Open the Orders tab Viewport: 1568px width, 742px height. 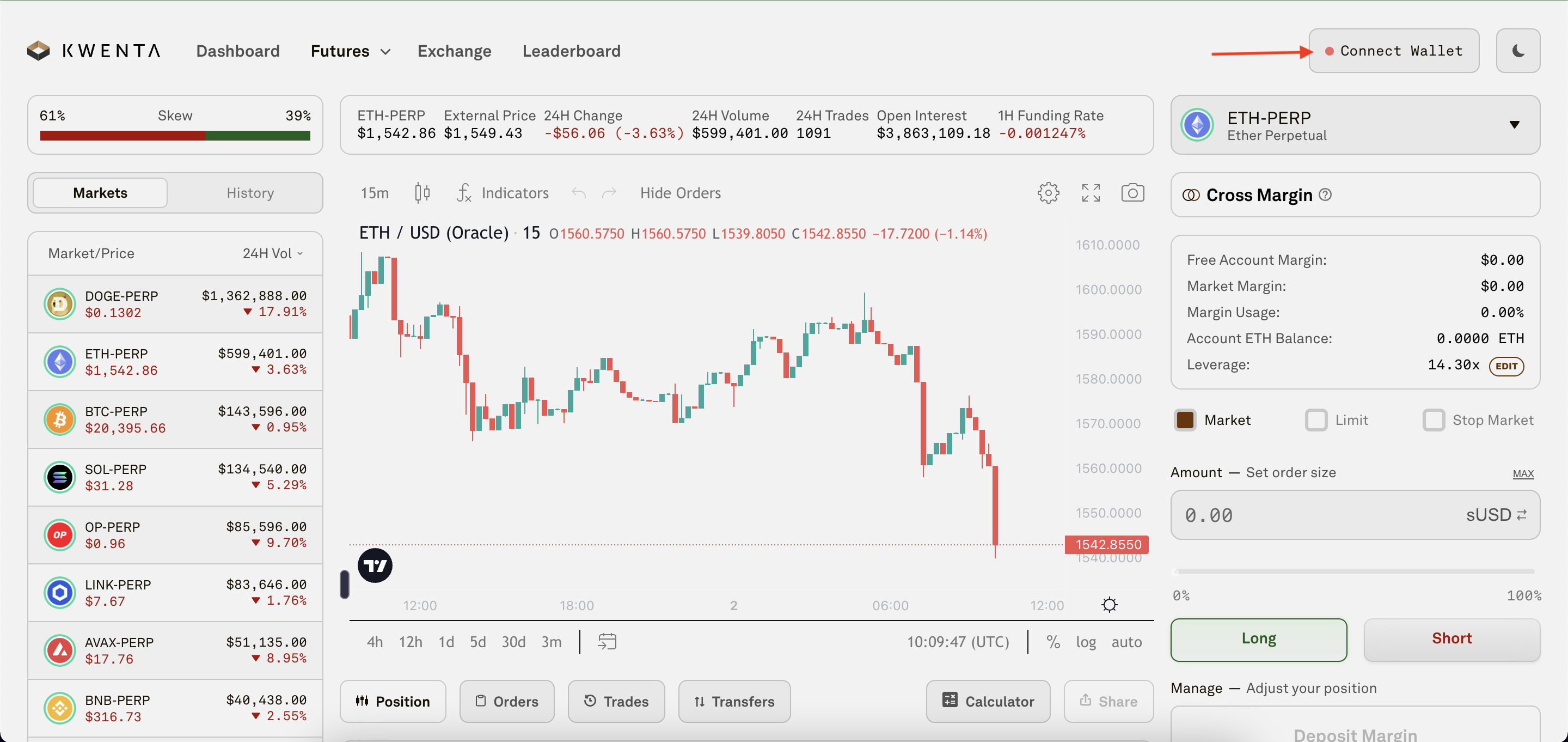coord(506,701)
